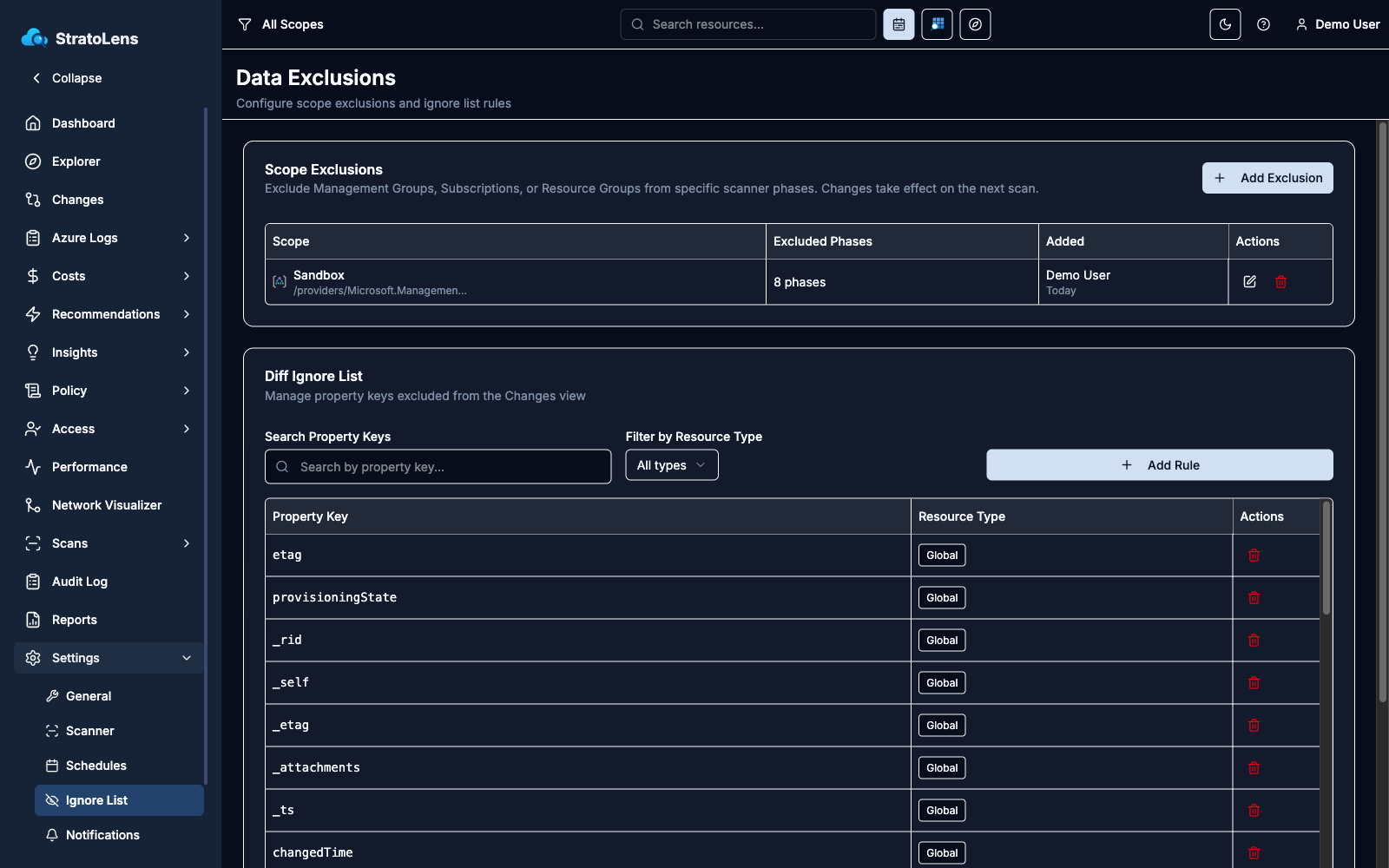Delete the changedTime ignore rule
This screenshot has height=868, width=1389.
pos(1254,853)
